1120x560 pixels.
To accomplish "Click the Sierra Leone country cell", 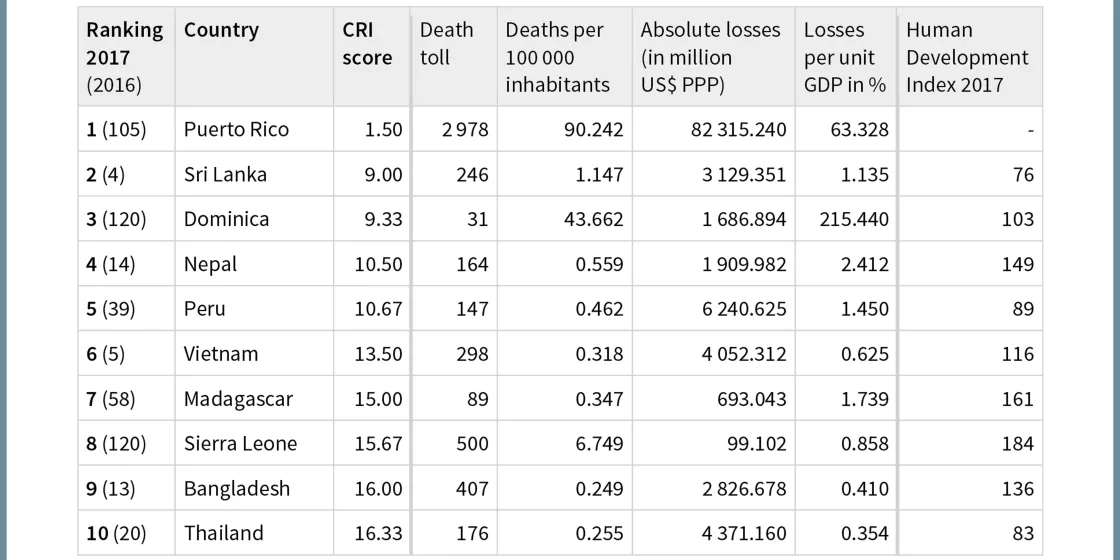I will click(x=240, y=443).
